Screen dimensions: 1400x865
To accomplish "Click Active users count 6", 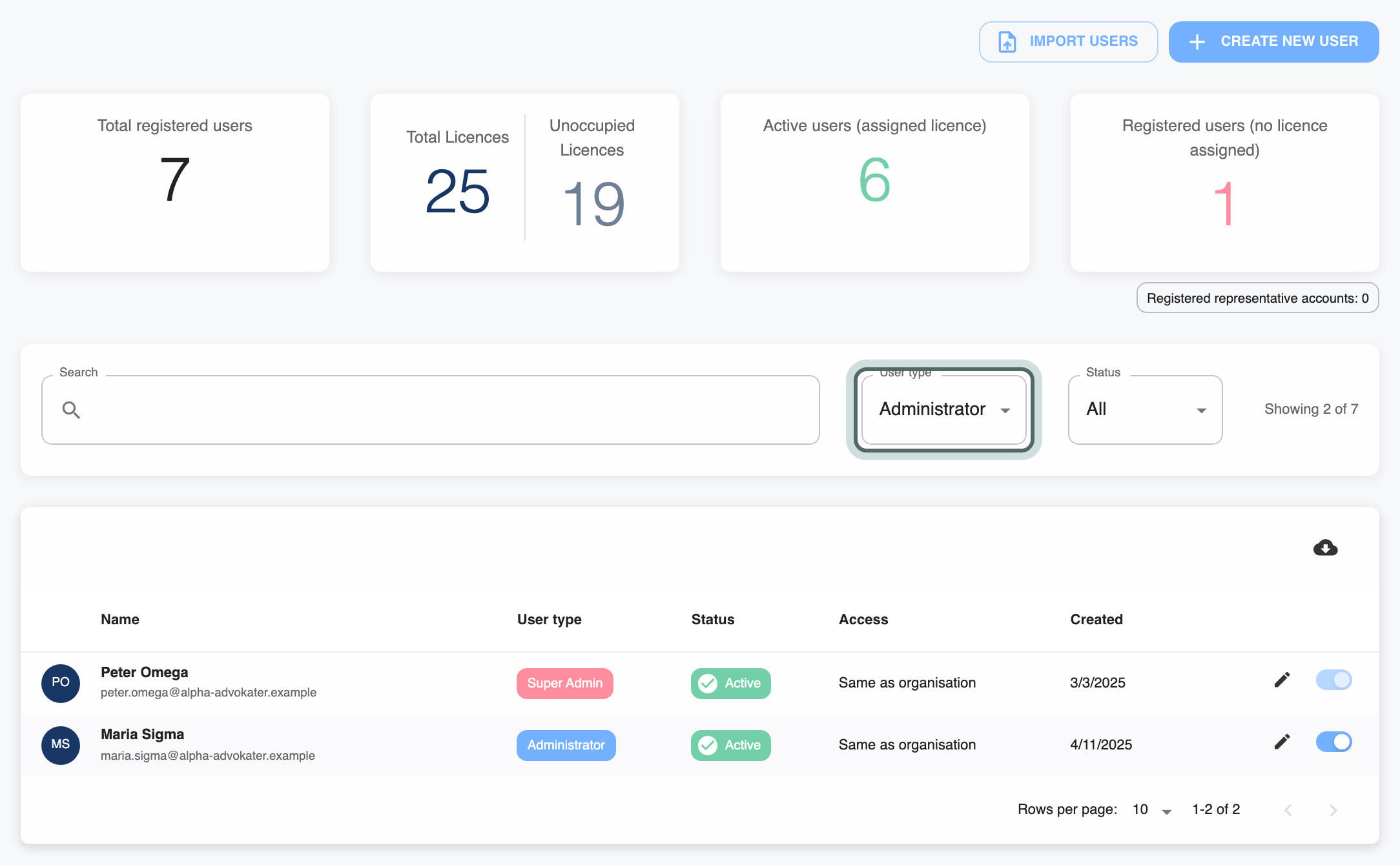I will [874, 179].
